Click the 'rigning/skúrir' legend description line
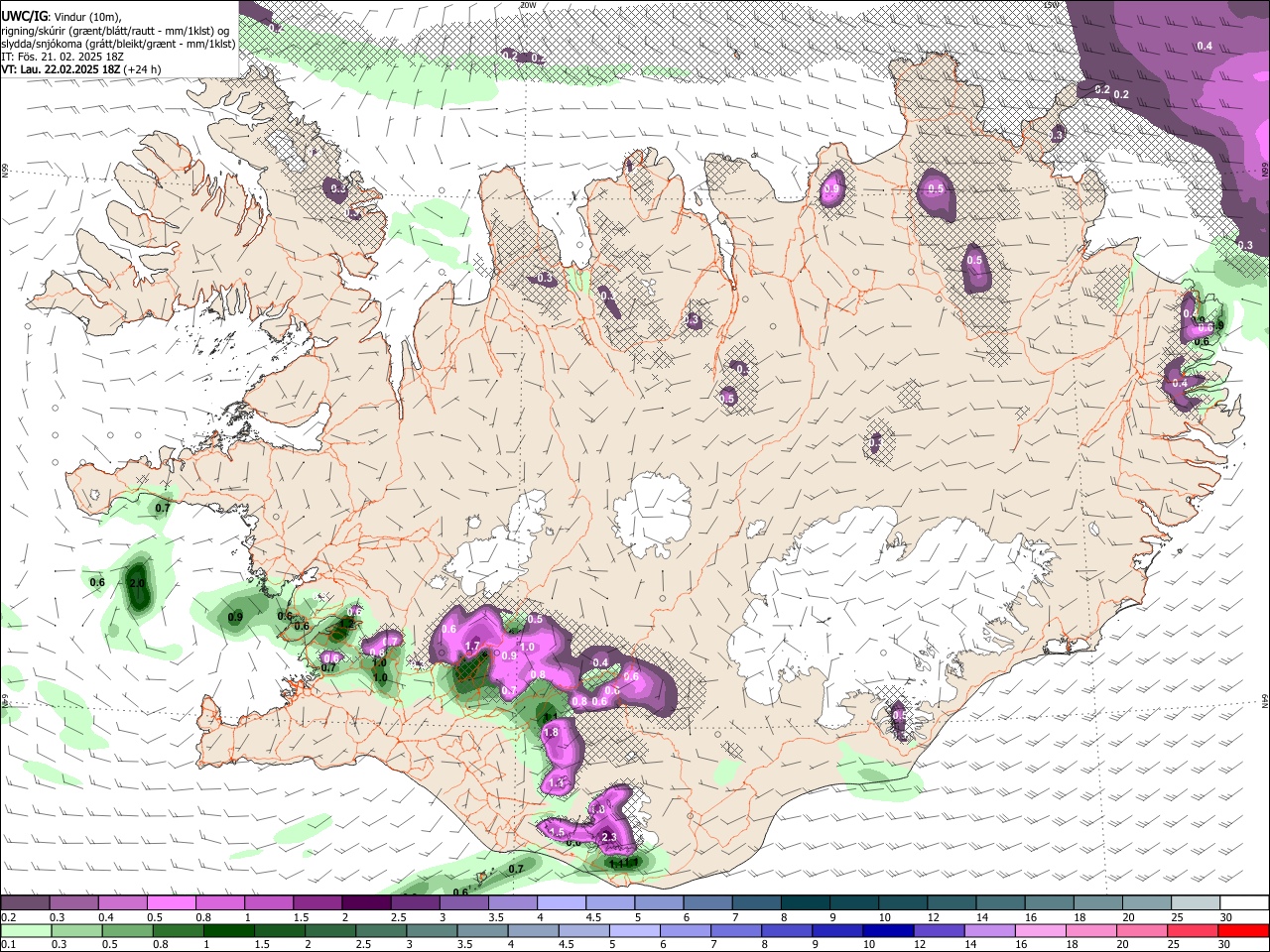The image size is (1270, 952). pyautogui.click(x=115, y=30)
